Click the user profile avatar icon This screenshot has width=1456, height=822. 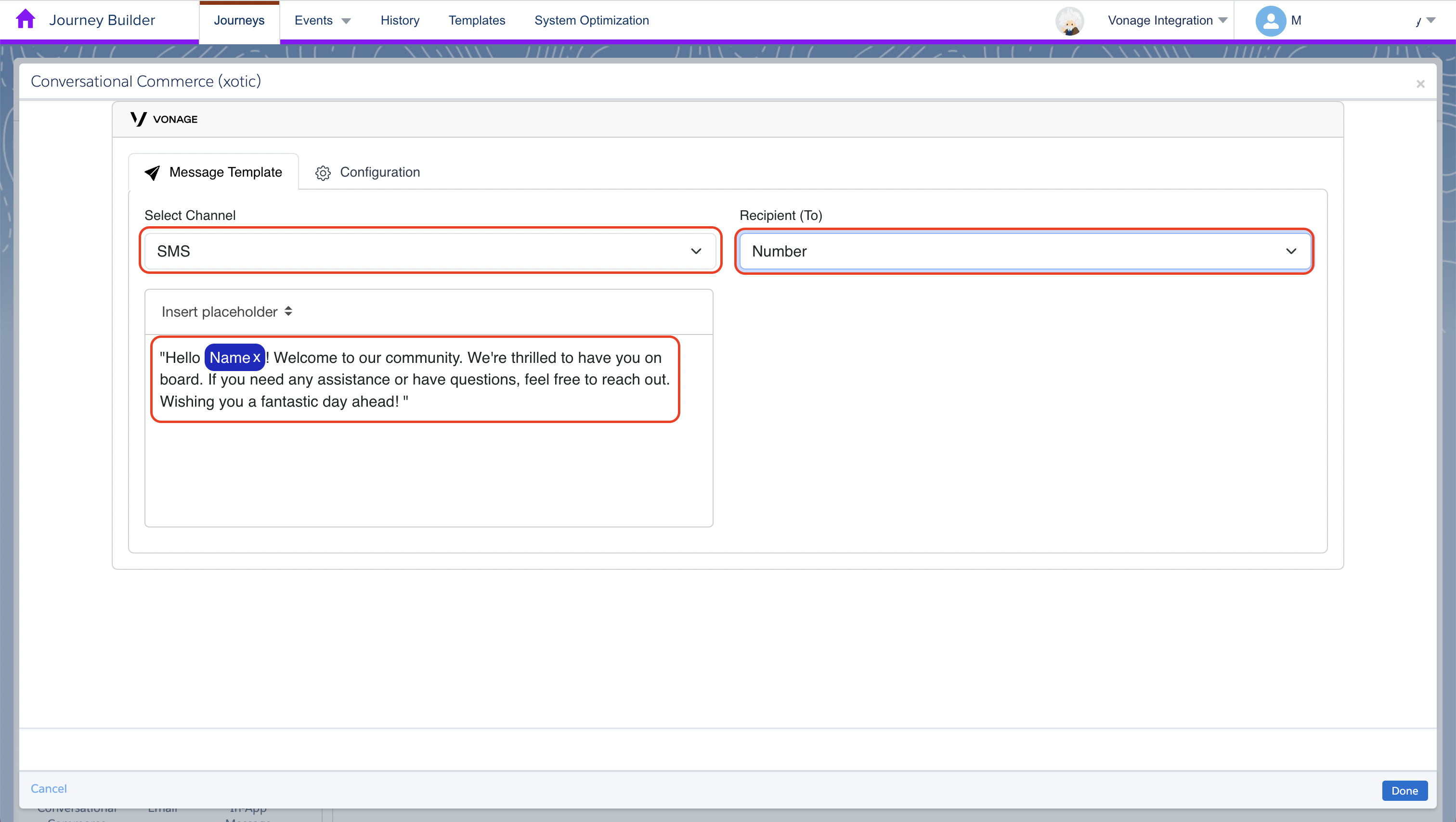[x=1270, y=21]
